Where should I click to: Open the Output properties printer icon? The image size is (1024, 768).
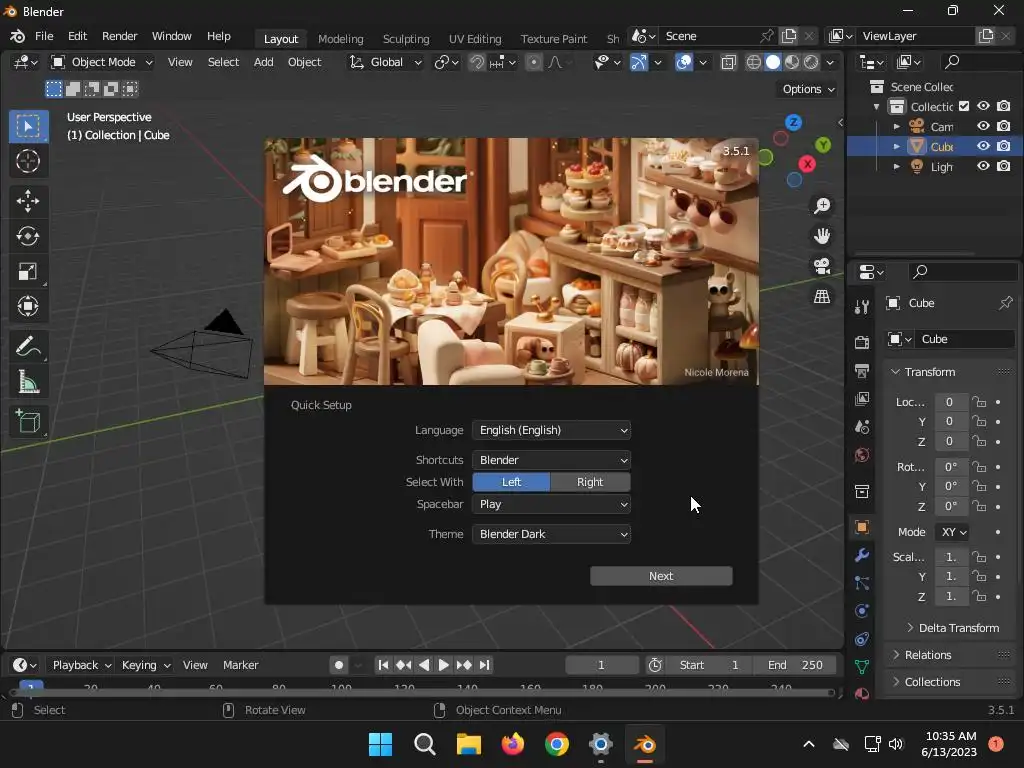tap(862, 371)
